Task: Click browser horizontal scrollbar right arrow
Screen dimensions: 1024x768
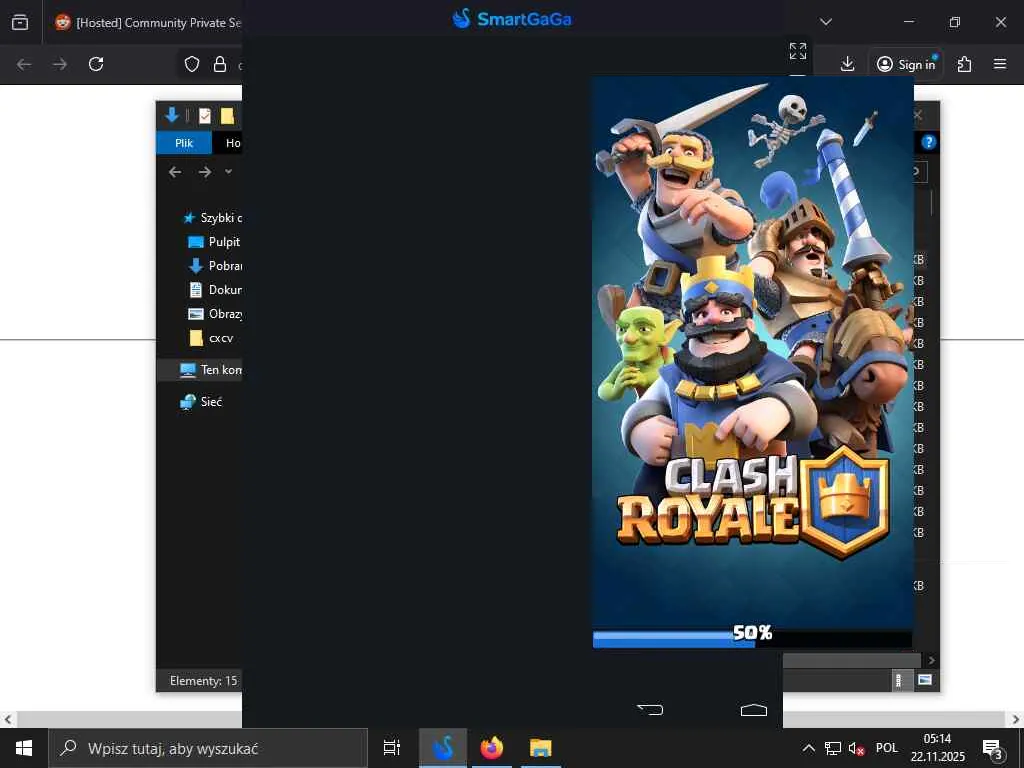Action: [x=1016, y=720]
